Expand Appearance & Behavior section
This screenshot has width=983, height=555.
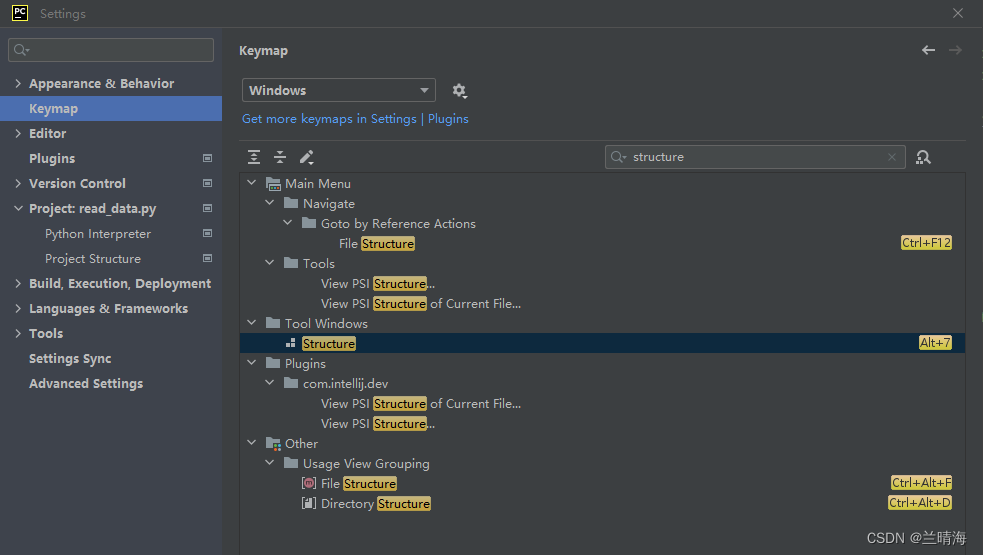pyautogui.click(x=18, y=83)
